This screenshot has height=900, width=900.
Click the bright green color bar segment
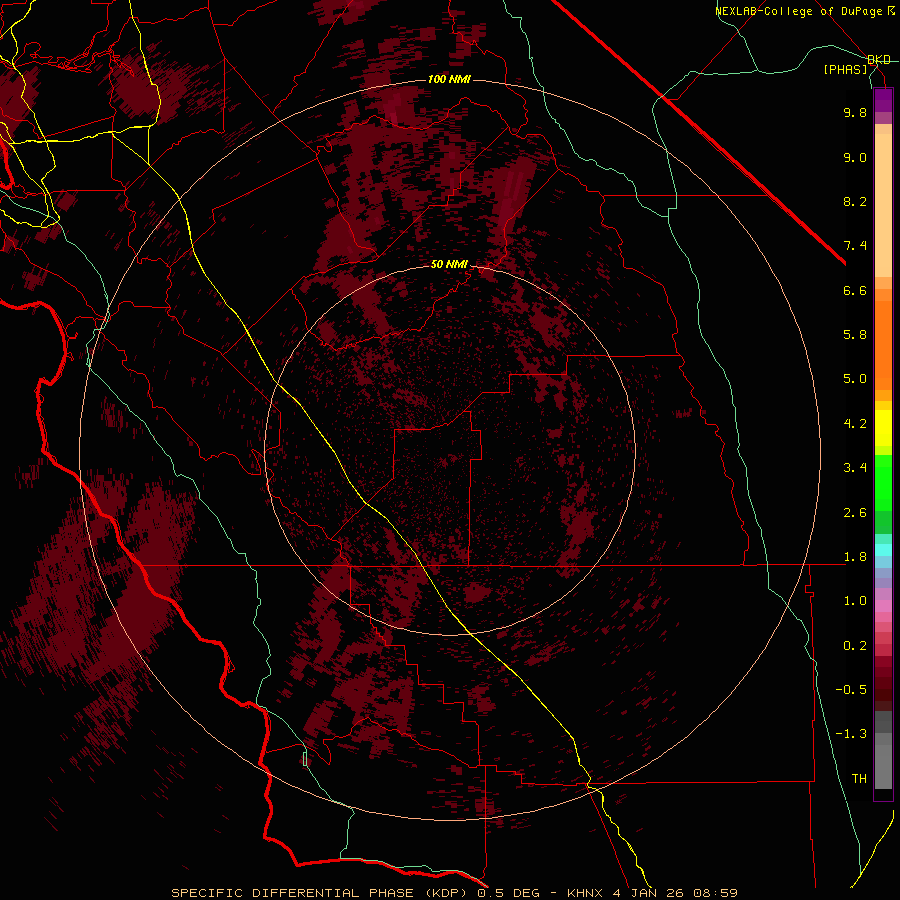click(883, 482)
